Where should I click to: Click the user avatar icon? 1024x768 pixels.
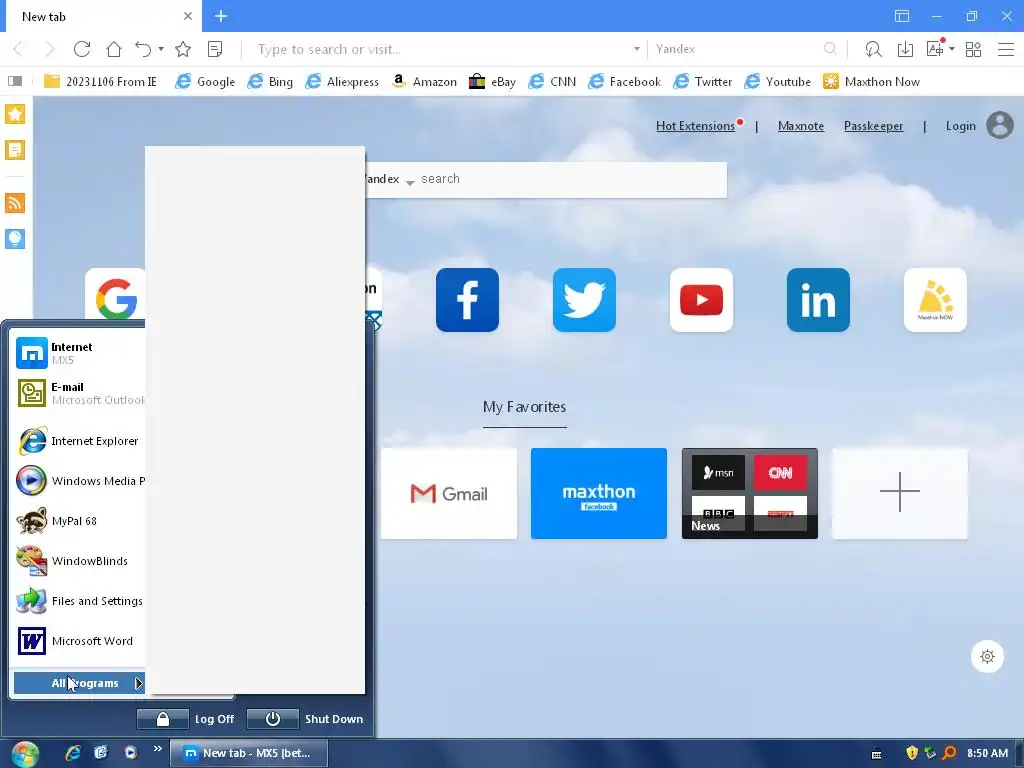(x=1000, y=125)
